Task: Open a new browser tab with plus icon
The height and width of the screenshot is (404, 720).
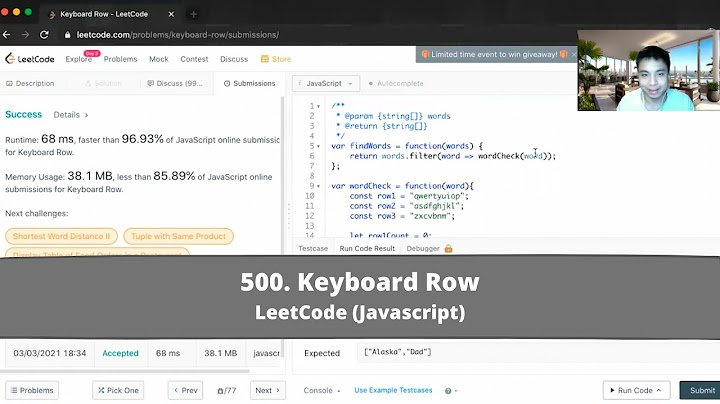Action: click(193, 14)
